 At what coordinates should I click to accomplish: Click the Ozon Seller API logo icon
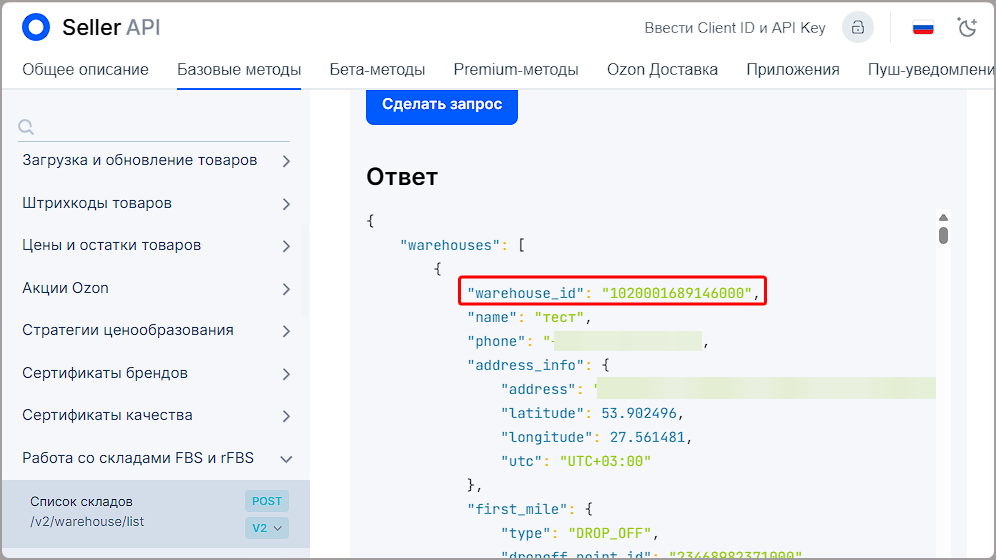36,28
